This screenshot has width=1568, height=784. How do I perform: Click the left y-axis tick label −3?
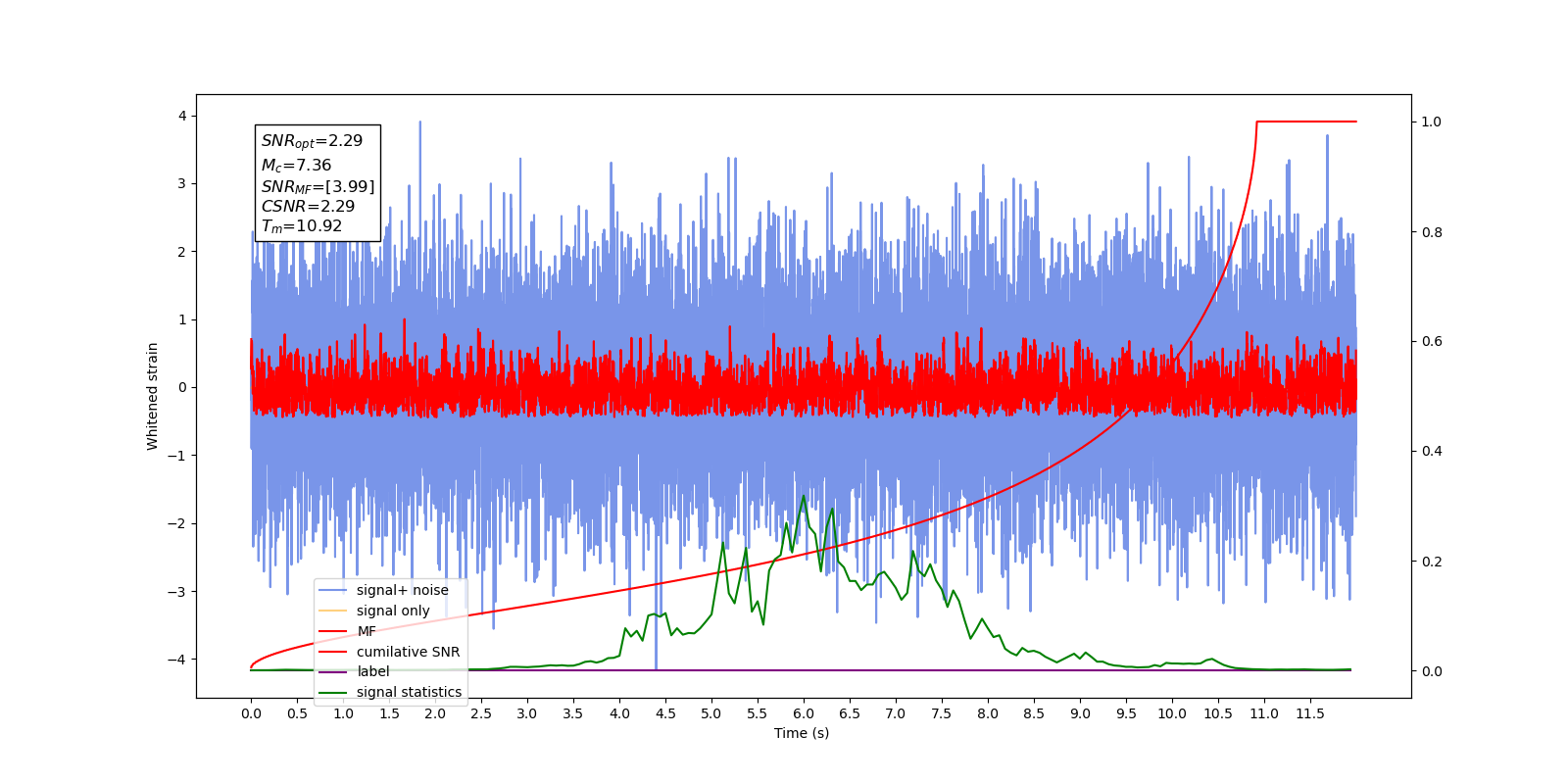(x=176, y=591)
